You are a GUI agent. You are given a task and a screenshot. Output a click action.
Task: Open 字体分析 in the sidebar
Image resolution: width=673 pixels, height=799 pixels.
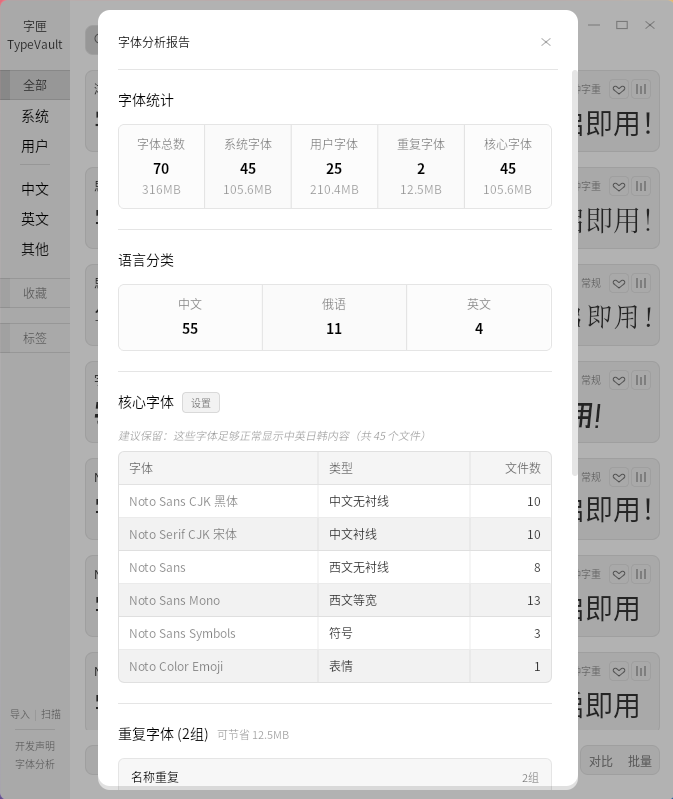tap(35, 764)
